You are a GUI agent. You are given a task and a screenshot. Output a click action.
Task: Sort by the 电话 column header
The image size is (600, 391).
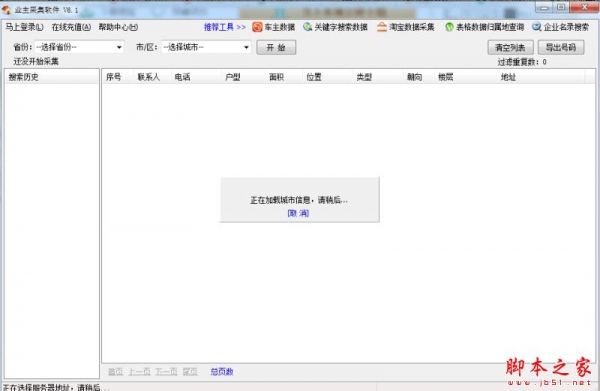click(196, 77)
